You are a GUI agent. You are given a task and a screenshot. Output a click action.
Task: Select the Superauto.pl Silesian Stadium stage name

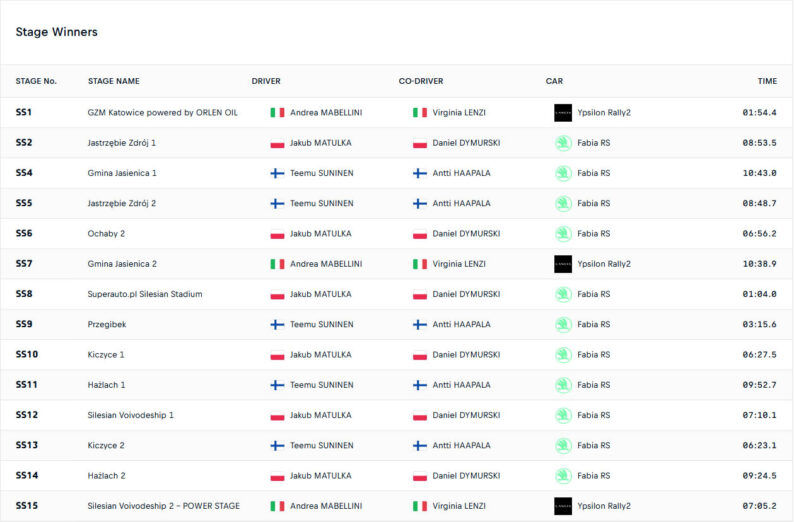(145, 294)
